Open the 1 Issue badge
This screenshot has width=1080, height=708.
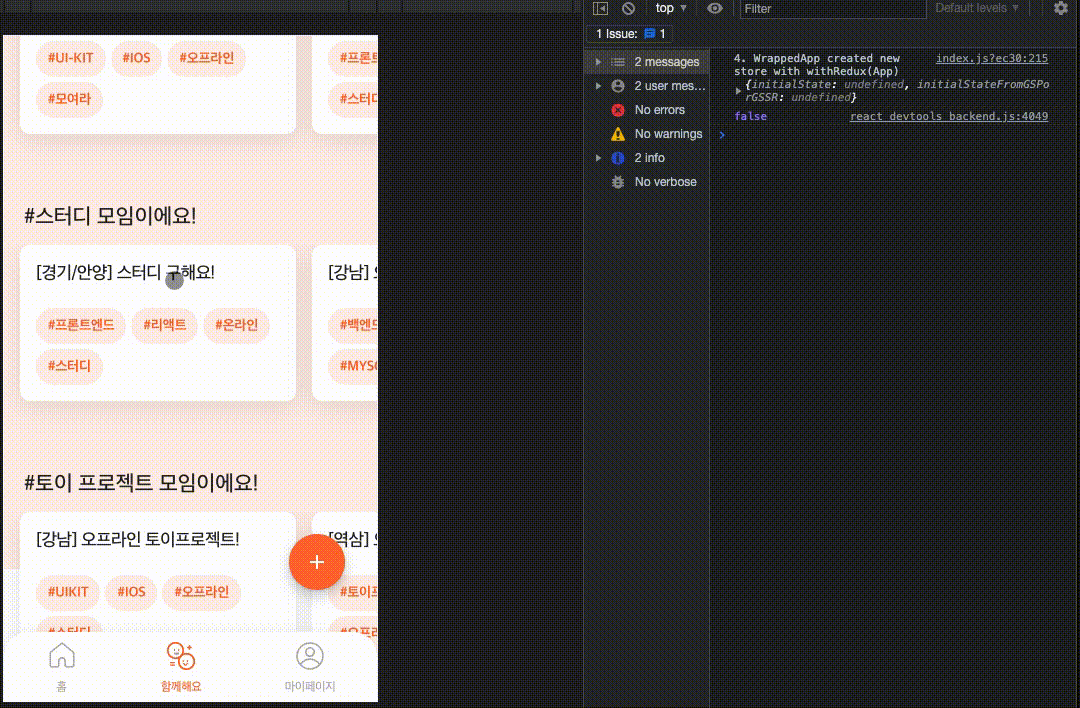[x=630, y=34]
